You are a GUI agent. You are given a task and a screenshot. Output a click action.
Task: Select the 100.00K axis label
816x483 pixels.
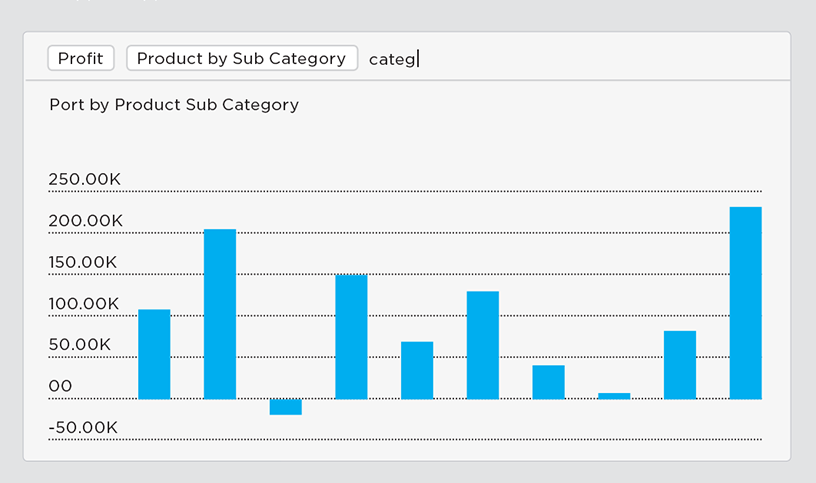pyautogui.click(x=84, y=303)
